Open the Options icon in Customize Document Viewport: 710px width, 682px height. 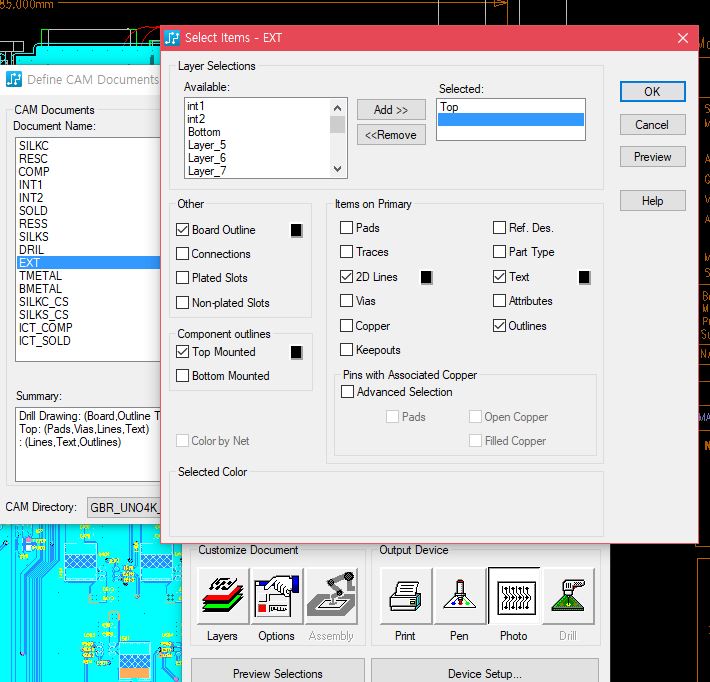click(277, 597)
